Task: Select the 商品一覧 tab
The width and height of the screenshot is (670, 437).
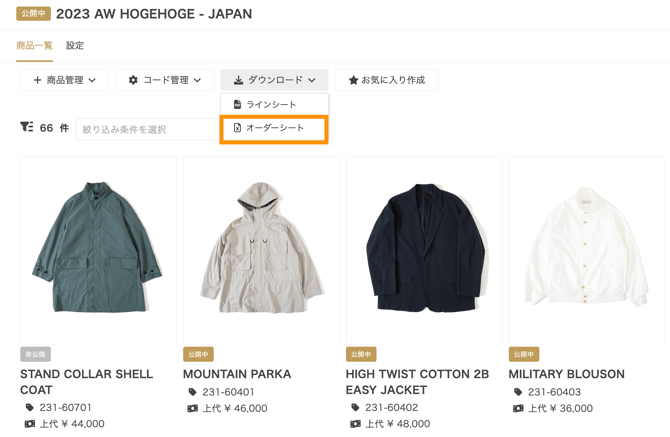Action: click(35, 45)
